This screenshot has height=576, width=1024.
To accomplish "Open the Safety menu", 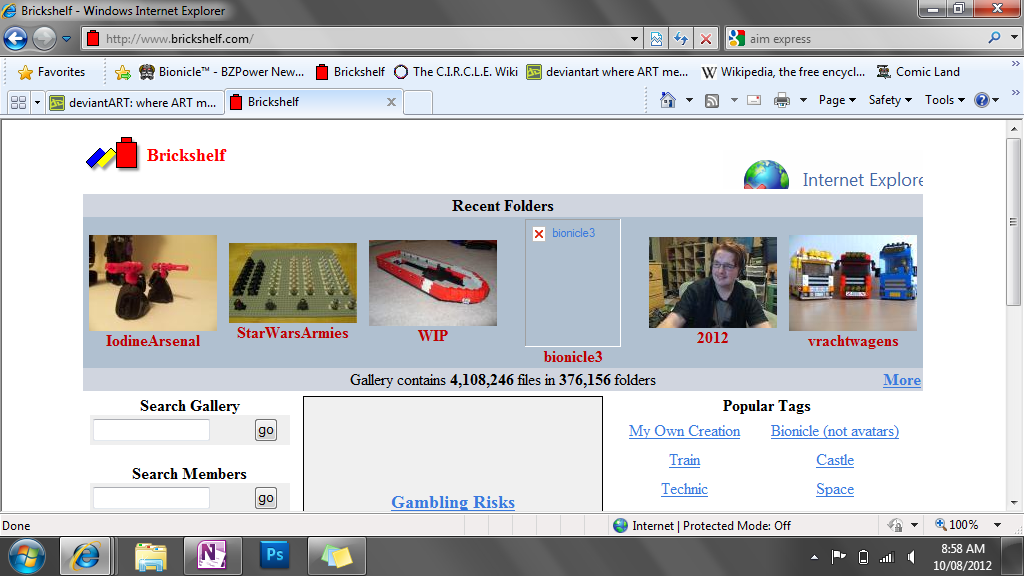I will coord(890,100).
